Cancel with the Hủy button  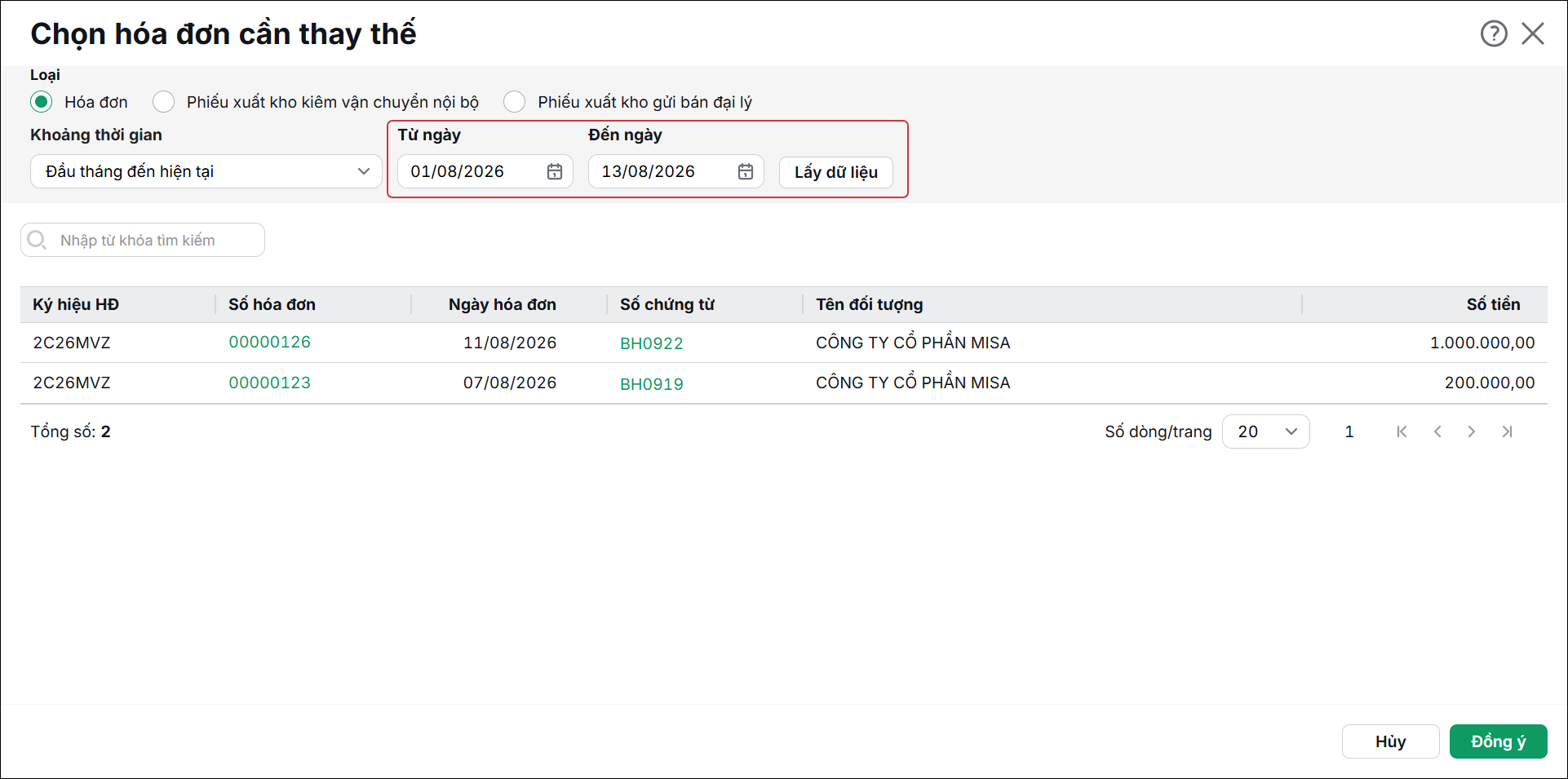coord(1391,741)
